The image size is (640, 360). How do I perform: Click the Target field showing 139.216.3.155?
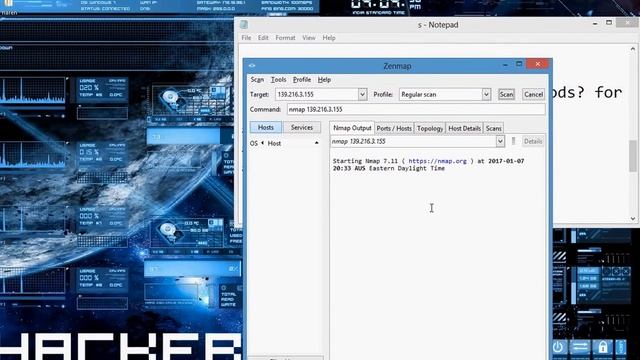point(317,94)
